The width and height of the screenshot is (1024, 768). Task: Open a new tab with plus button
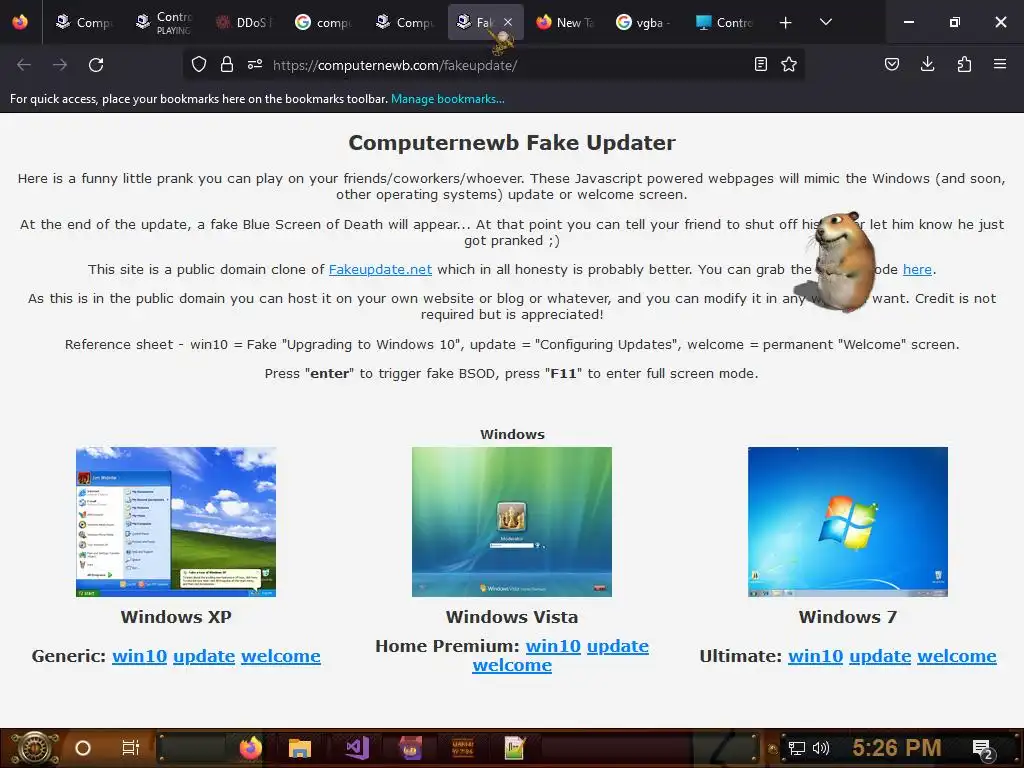tap(786, 23)
